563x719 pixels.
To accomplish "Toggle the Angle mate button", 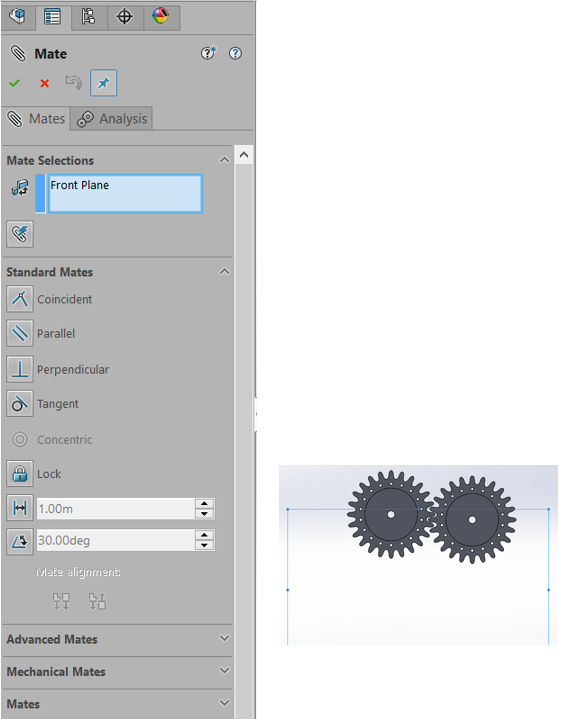I will click(20, 542).
